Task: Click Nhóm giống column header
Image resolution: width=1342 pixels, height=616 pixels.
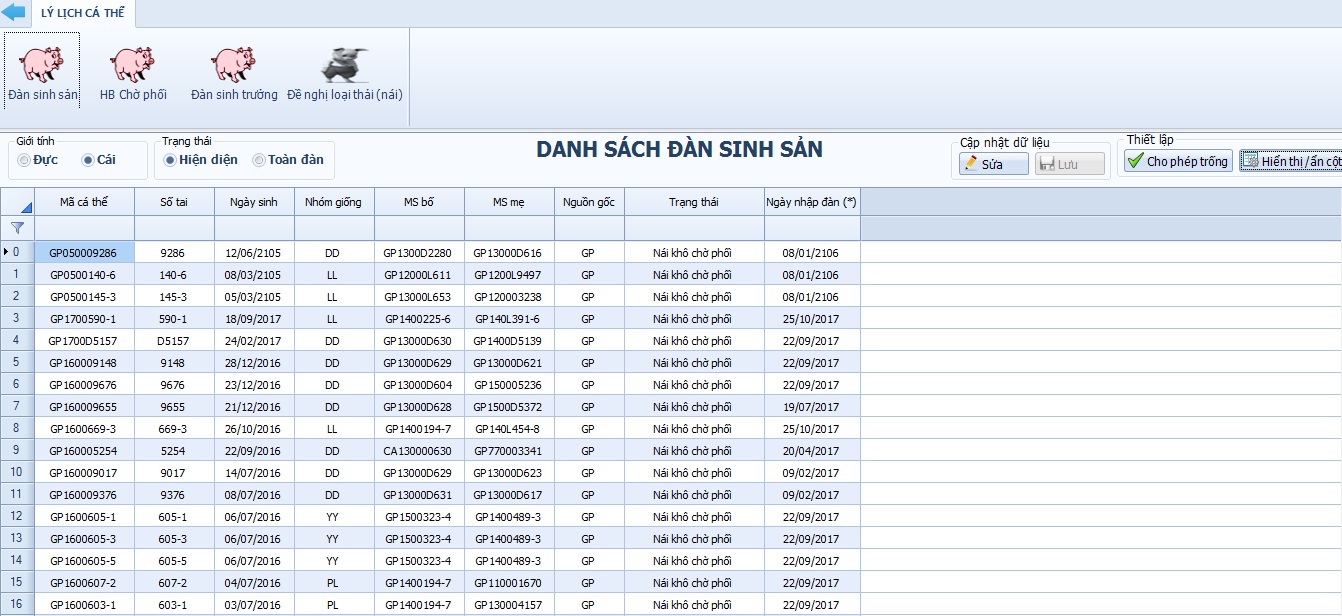Action: (334, 202)
